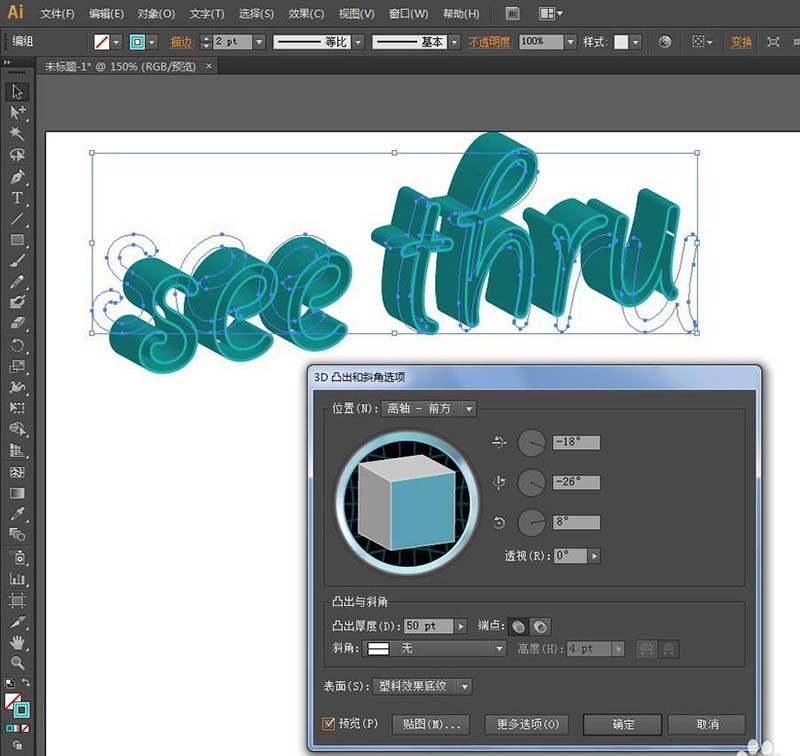Select the Pencil tool
This screenshot has width=800, height=756.
[x=17, y=282]
